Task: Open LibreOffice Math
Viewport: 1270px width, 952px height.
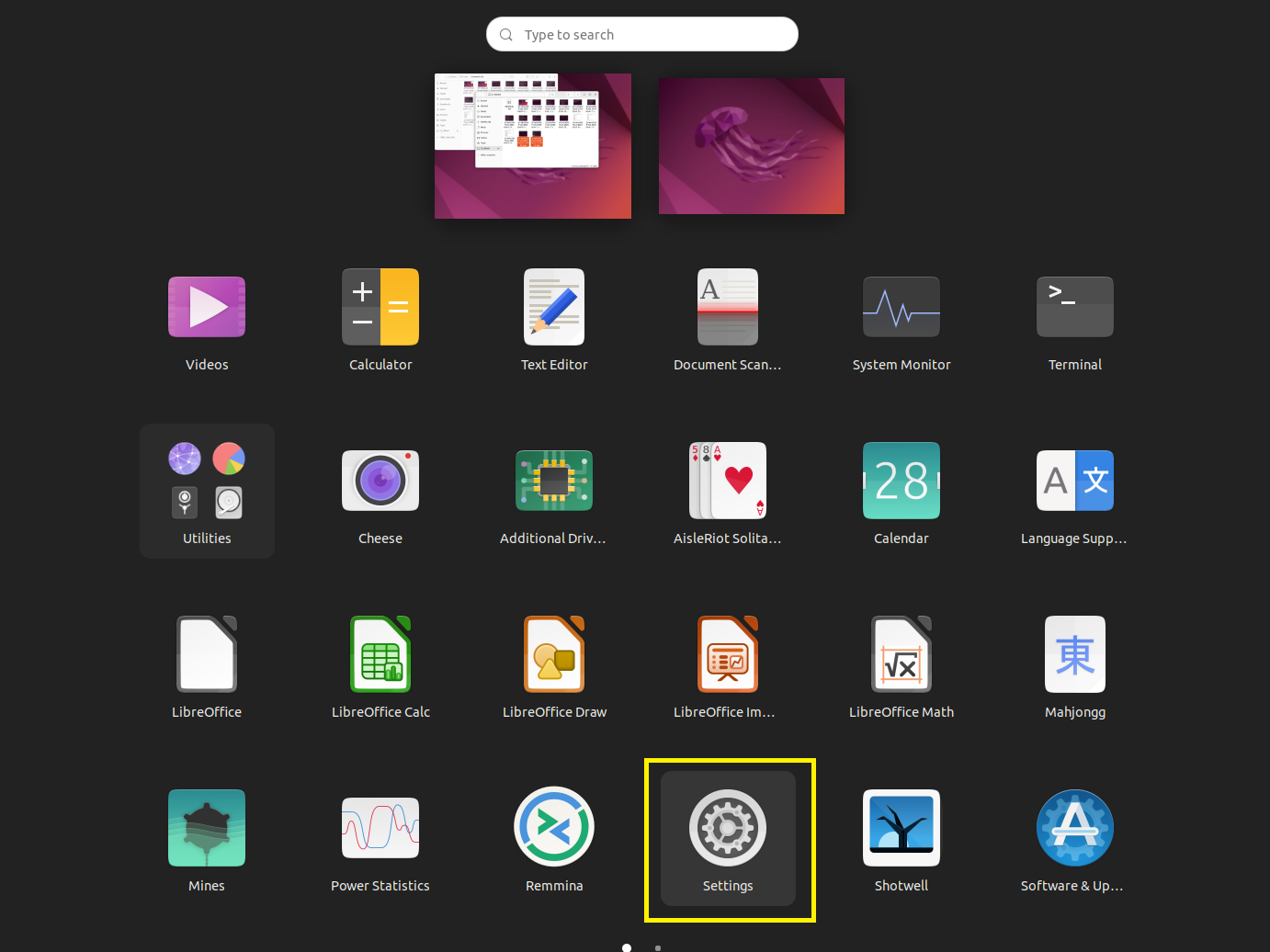Action: 901,654
